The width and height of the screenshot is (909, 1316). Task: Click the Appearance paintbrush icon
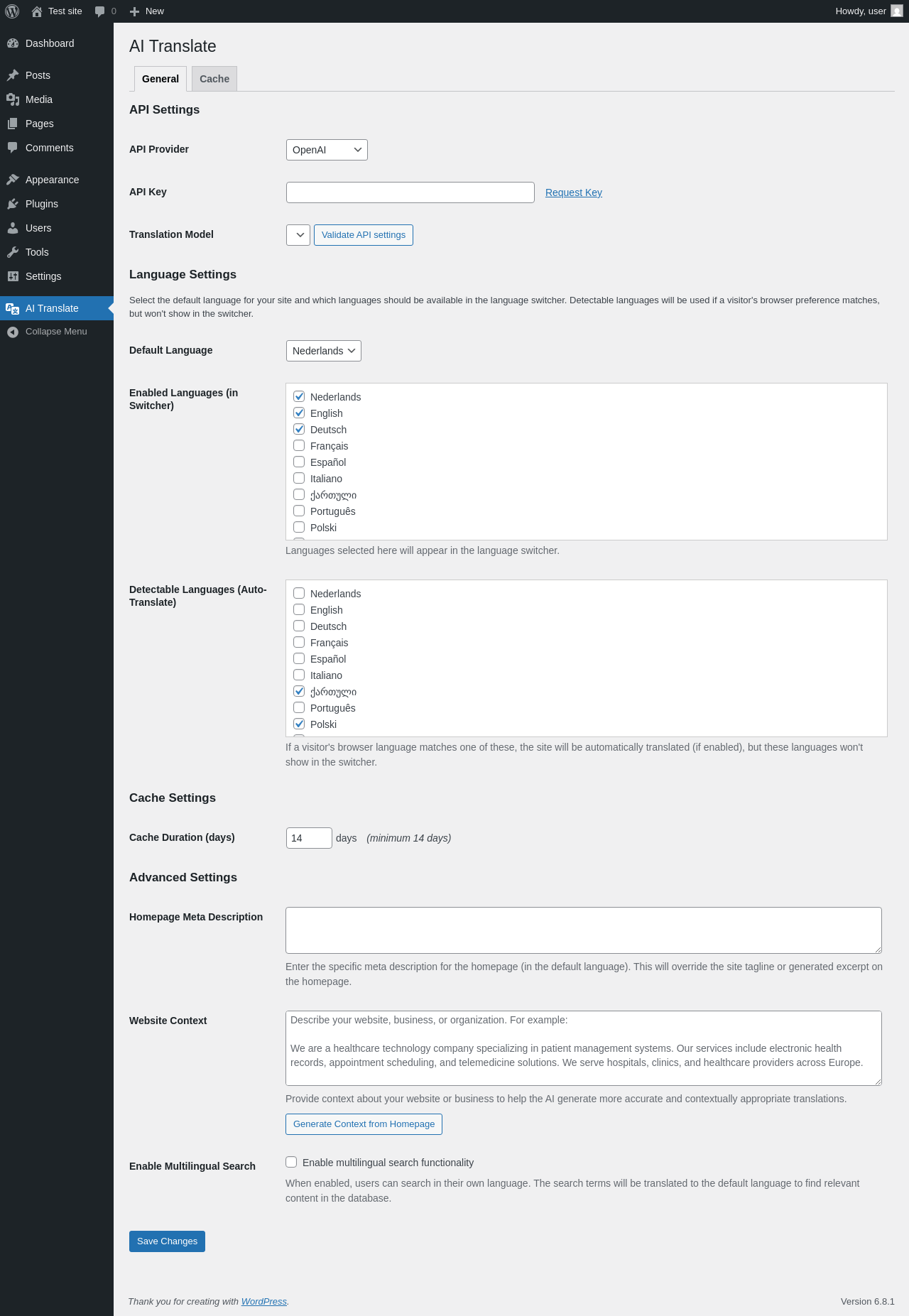click(13, 180)
